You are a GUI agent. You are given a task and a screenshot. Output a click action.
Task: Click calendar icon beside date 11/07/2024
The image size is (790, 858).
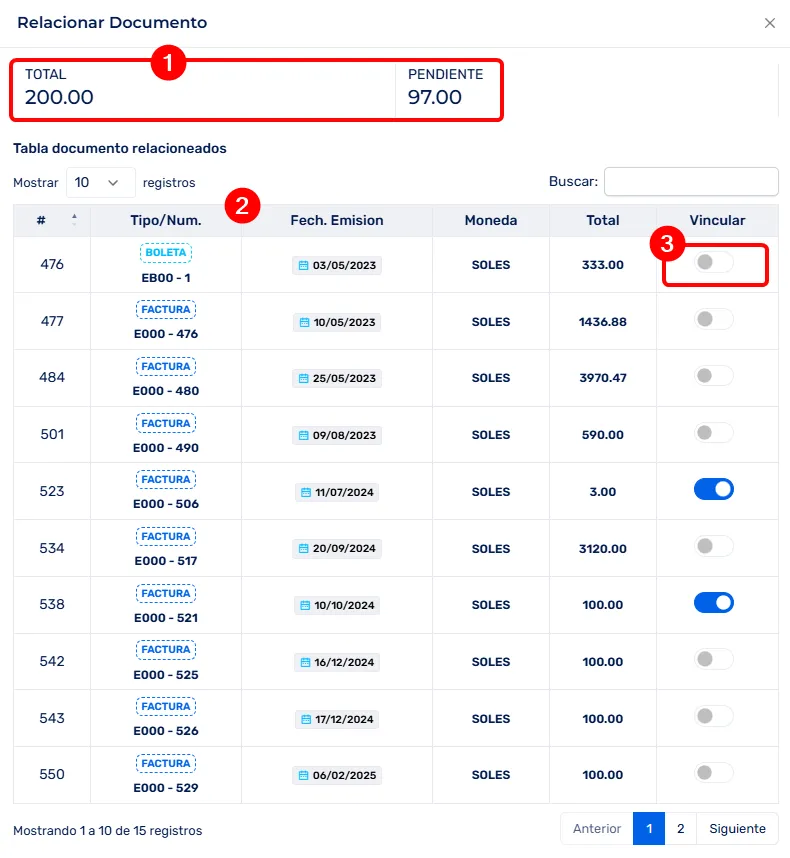(x=306, y=492)
